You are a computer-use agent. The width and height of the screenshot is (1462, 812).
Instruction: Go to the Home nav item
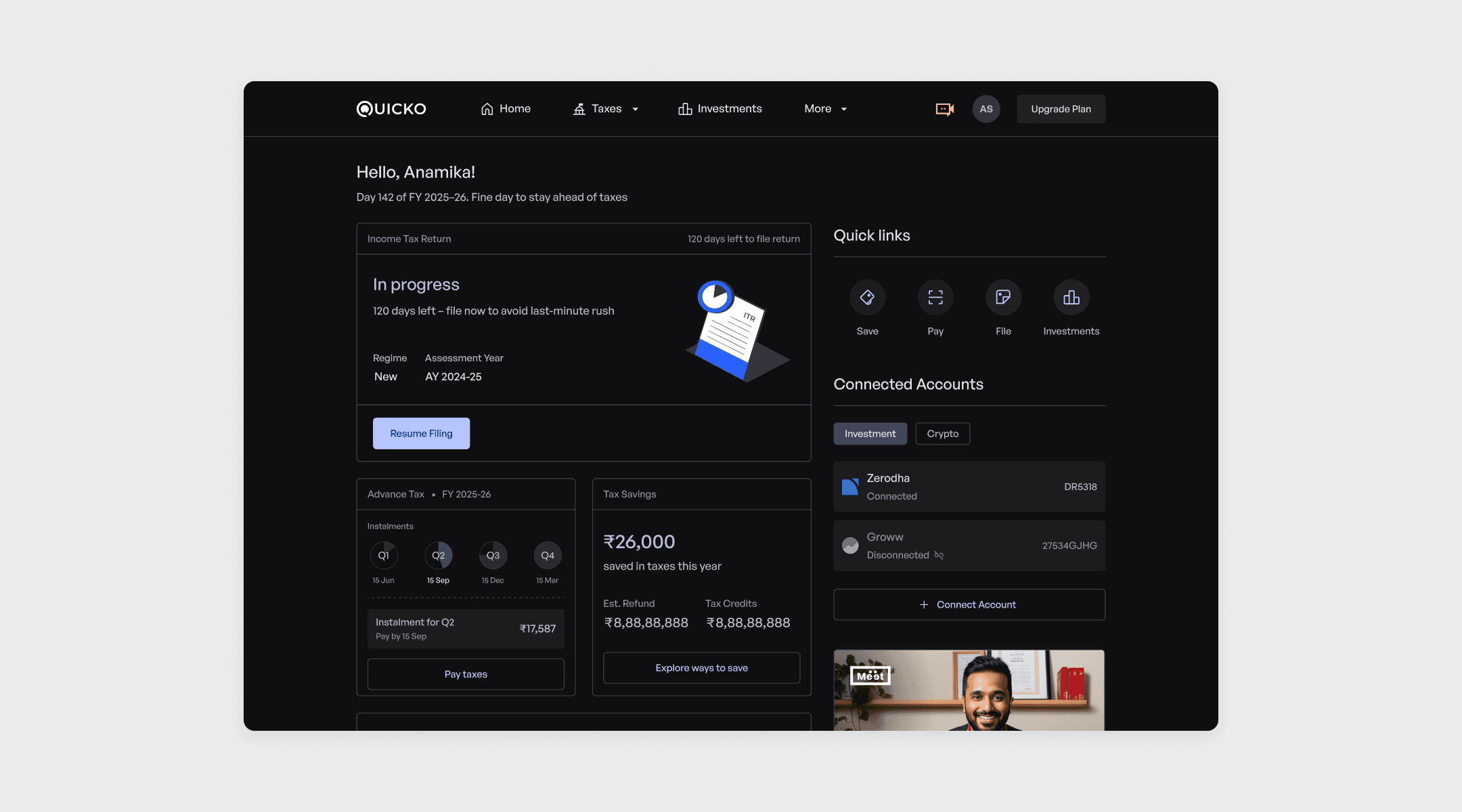click(x=506, y=109)
